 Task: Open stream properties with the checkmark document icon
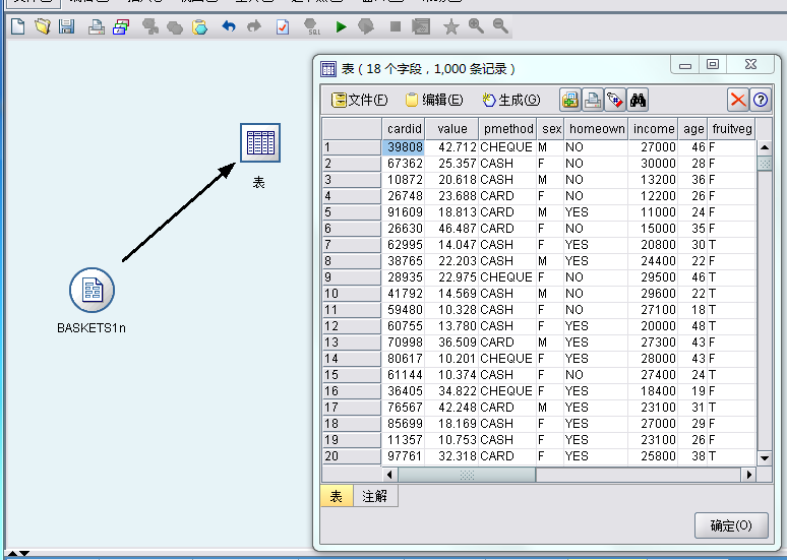[x=283, y=27]
